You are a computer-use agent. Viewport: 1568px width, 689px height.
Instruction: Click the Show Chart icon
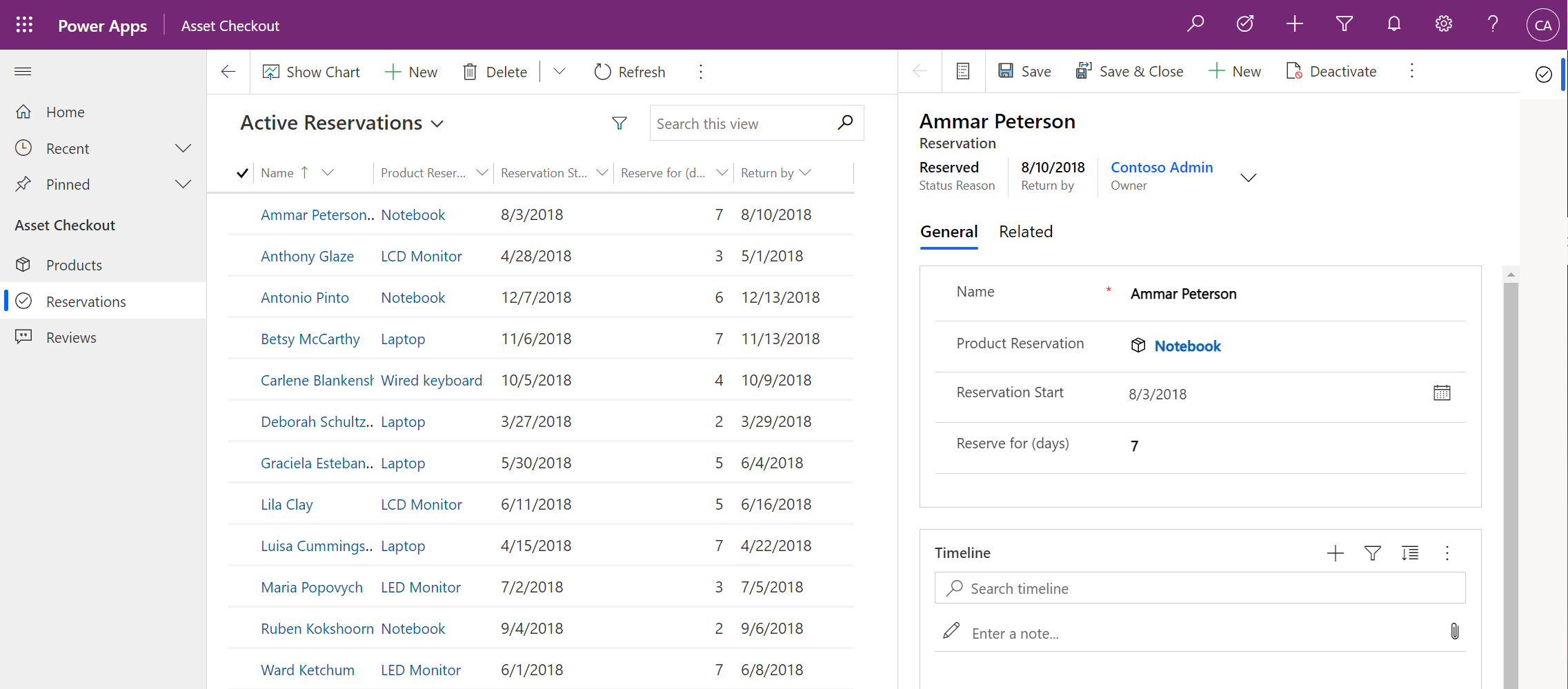tap(271, 71)
